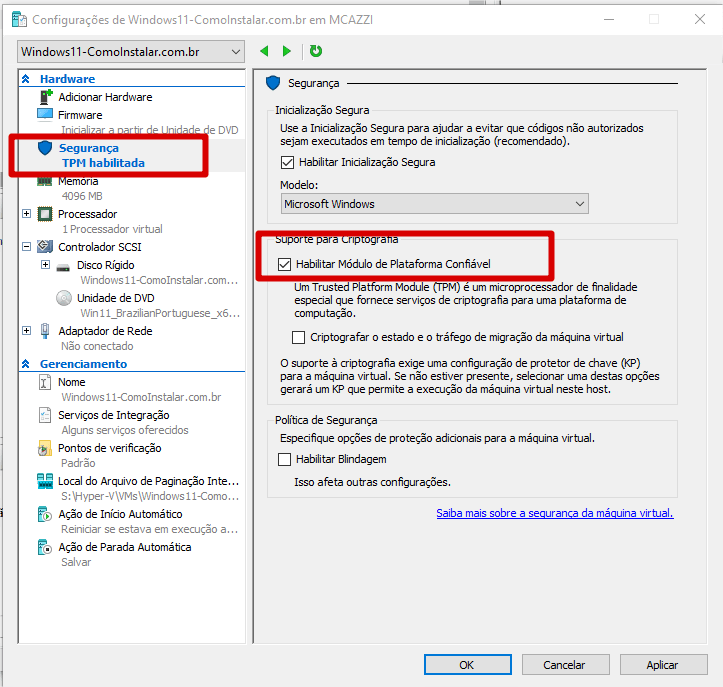Image resolution: width=723 pixels, height=687 pixels.
Task: Enable Criptografar o estado e o tráfego checkbox
Action: 298,338
